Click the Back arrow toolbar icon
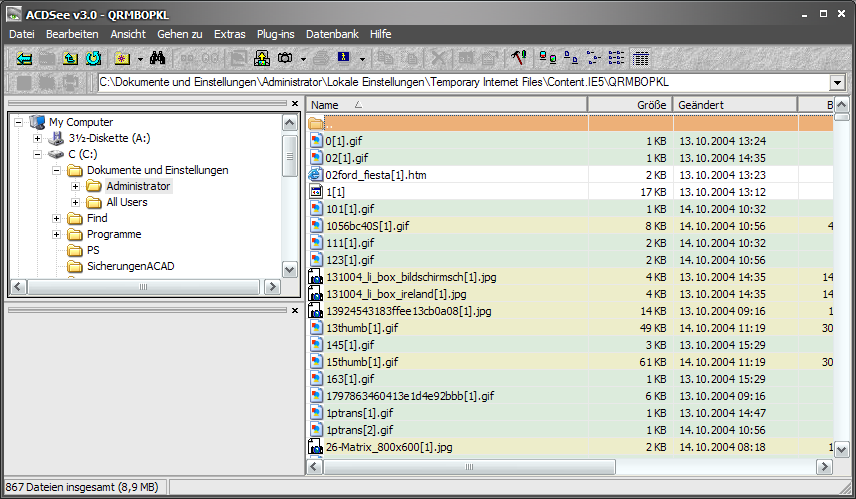The height and width of the screenshot is (499, 856). click(23, 58)
